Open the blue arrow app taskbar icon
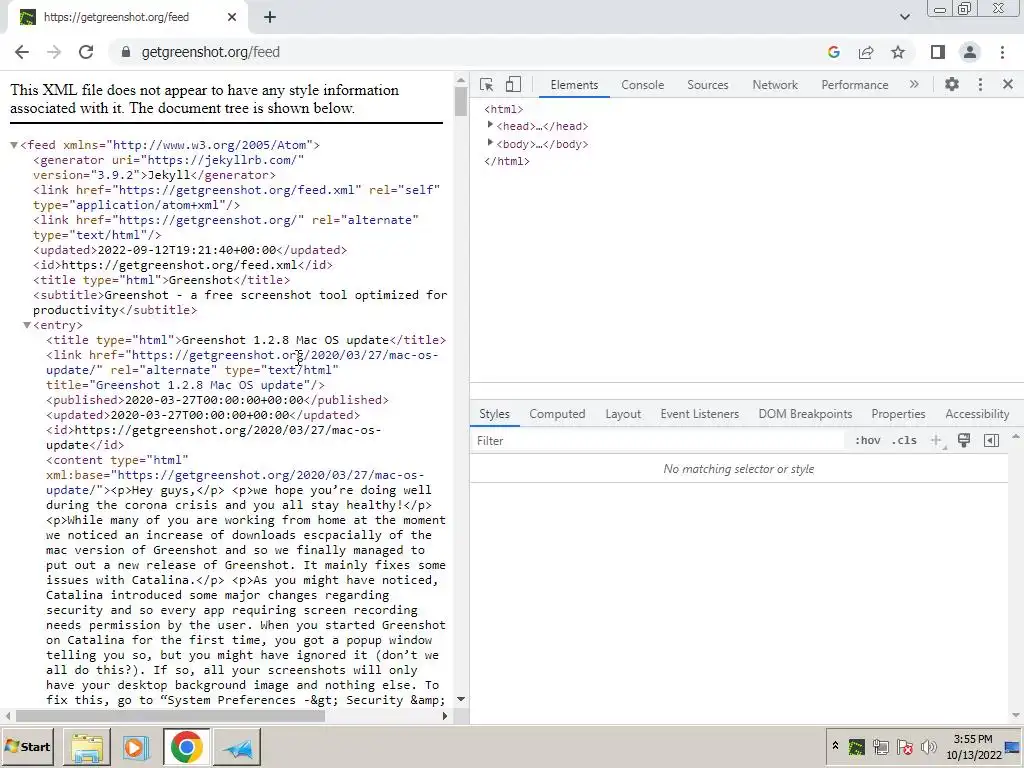The width and height of the screenshot is (1024, 768). point(236,747)
